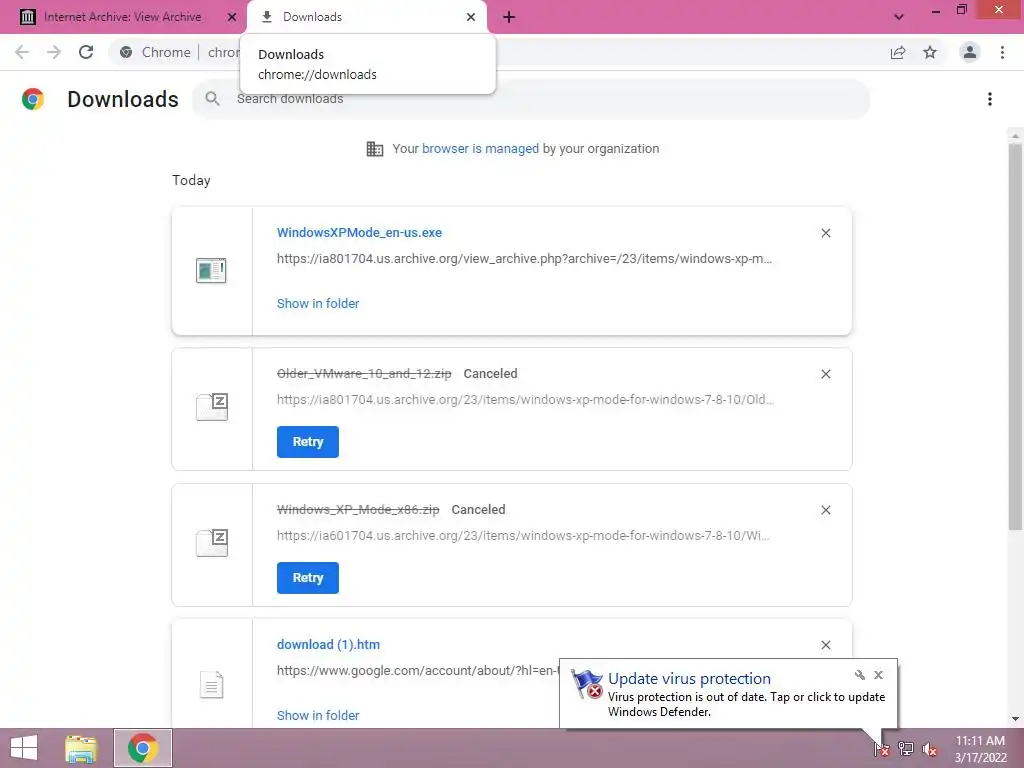Open File Explorer from the taskbar
This screenshot has height=768, width=1024.
pyautogui.click(x=81, y=748)
